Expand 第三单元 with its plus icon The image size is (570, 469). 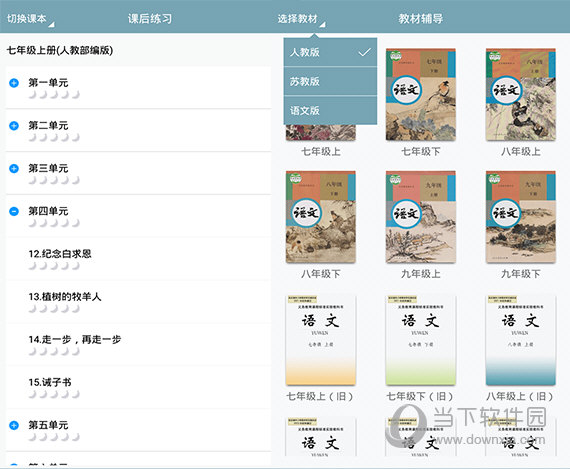pos(14,168)
